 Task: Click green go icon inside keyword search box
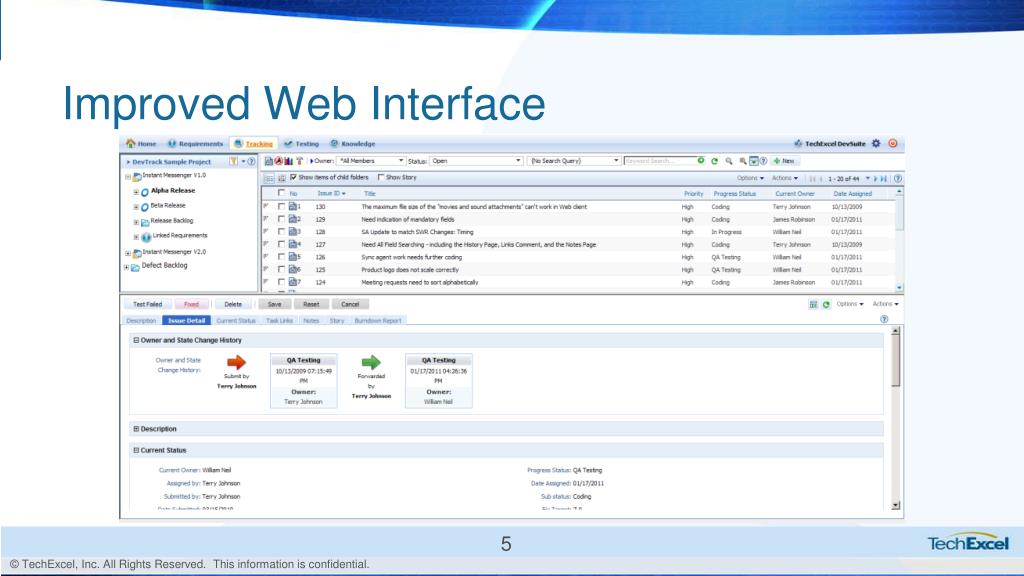[701, 160]
